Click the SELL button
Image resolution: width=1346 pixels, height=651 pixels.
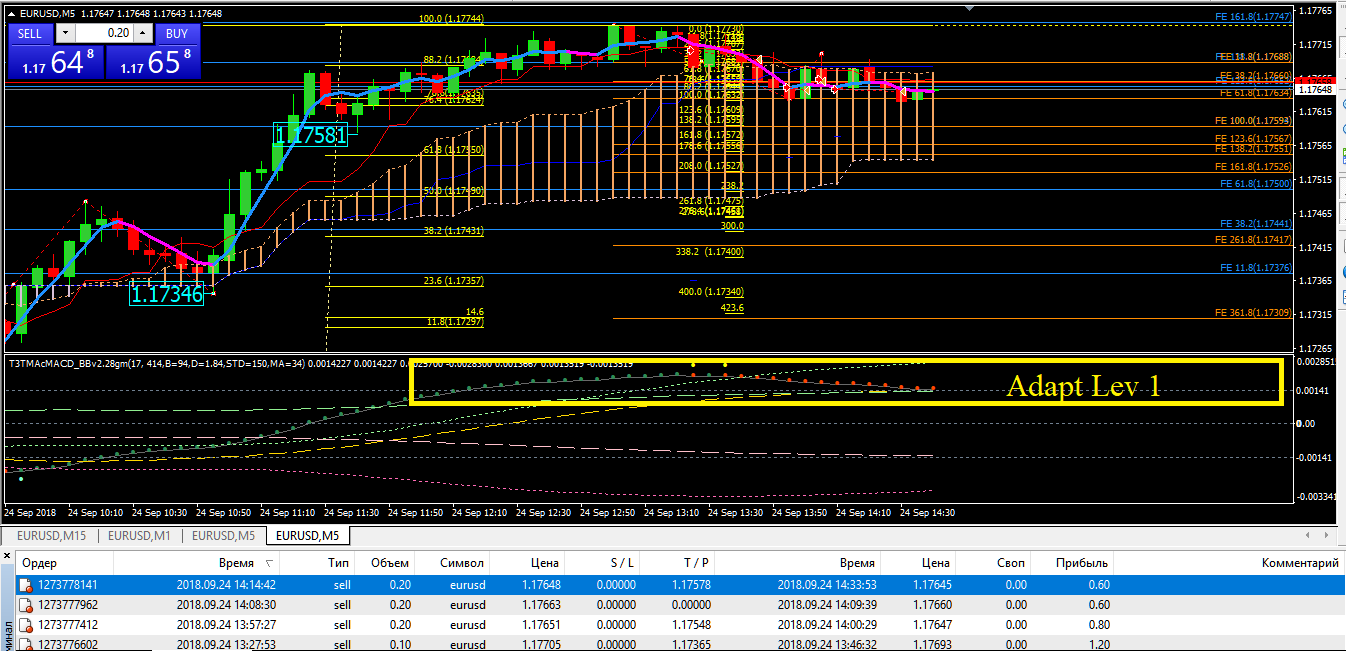pyautogui.click(x=30, y=33)
